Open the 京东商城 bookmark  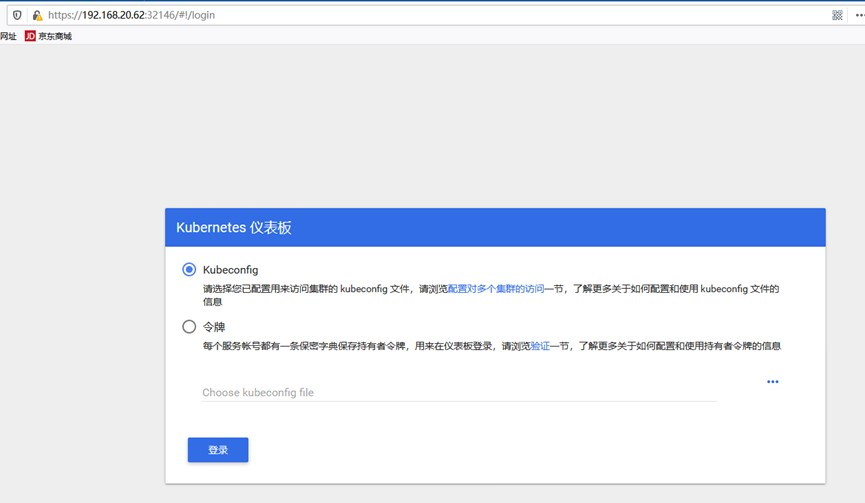tap(49, 36)
